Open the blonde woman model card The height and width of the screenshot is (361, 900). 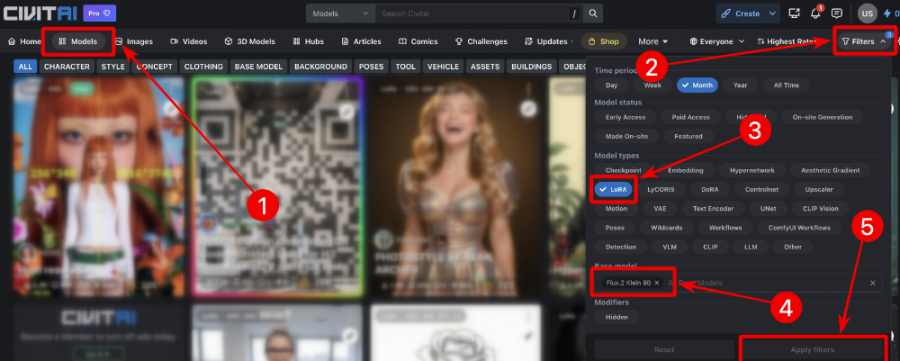[455, 187]
